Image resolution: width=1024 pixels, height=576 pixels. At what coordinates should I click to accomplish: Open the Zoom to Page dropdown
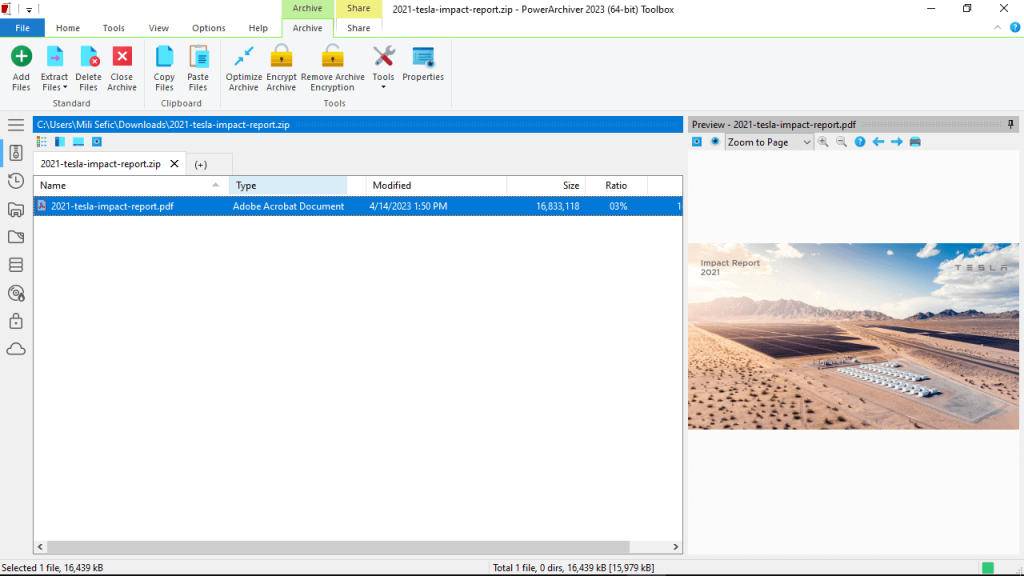(807, 142)
